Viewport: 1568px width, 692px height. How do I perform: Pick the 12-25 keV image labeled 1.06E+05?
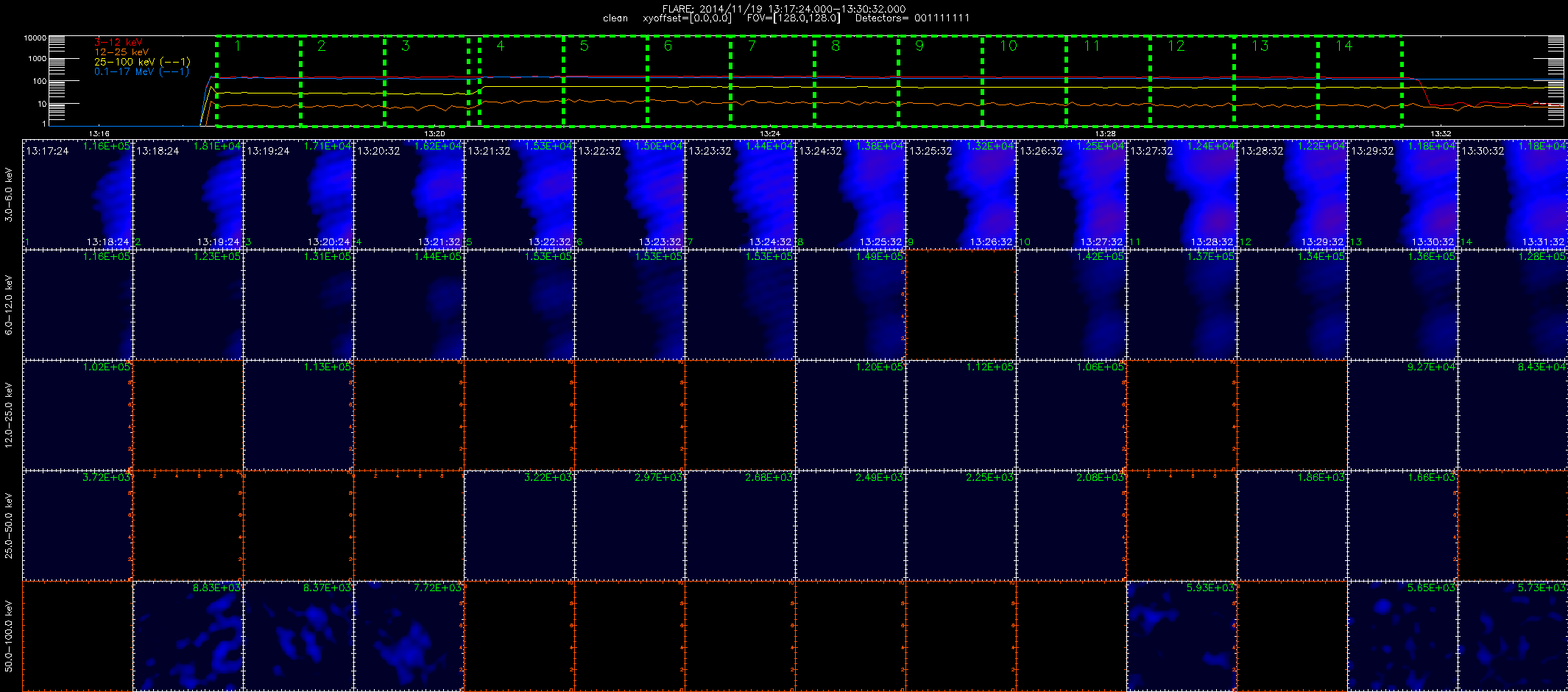[x=1072, y=415]
